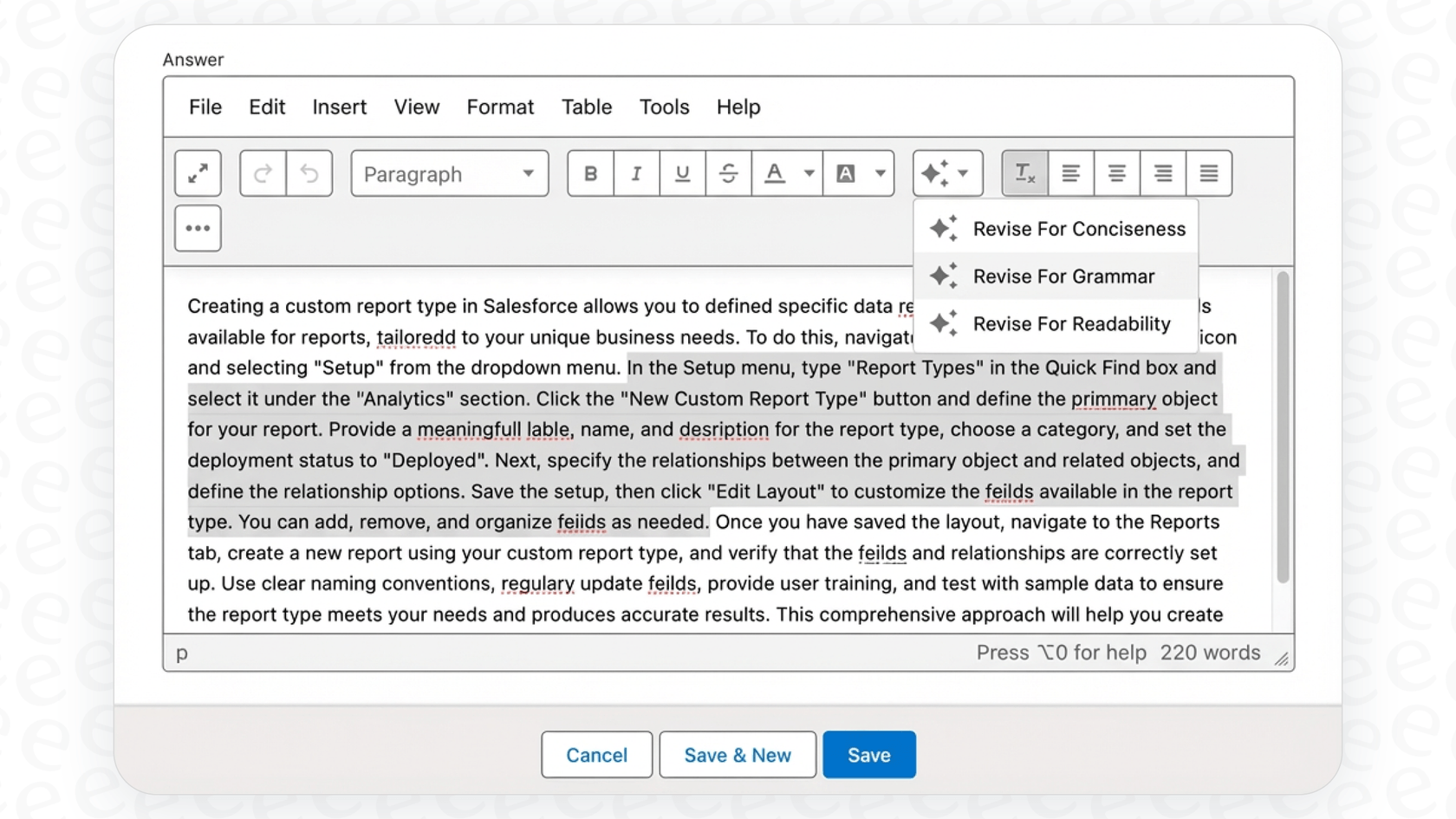Apply Strikethrough formatting

point(728,173)
